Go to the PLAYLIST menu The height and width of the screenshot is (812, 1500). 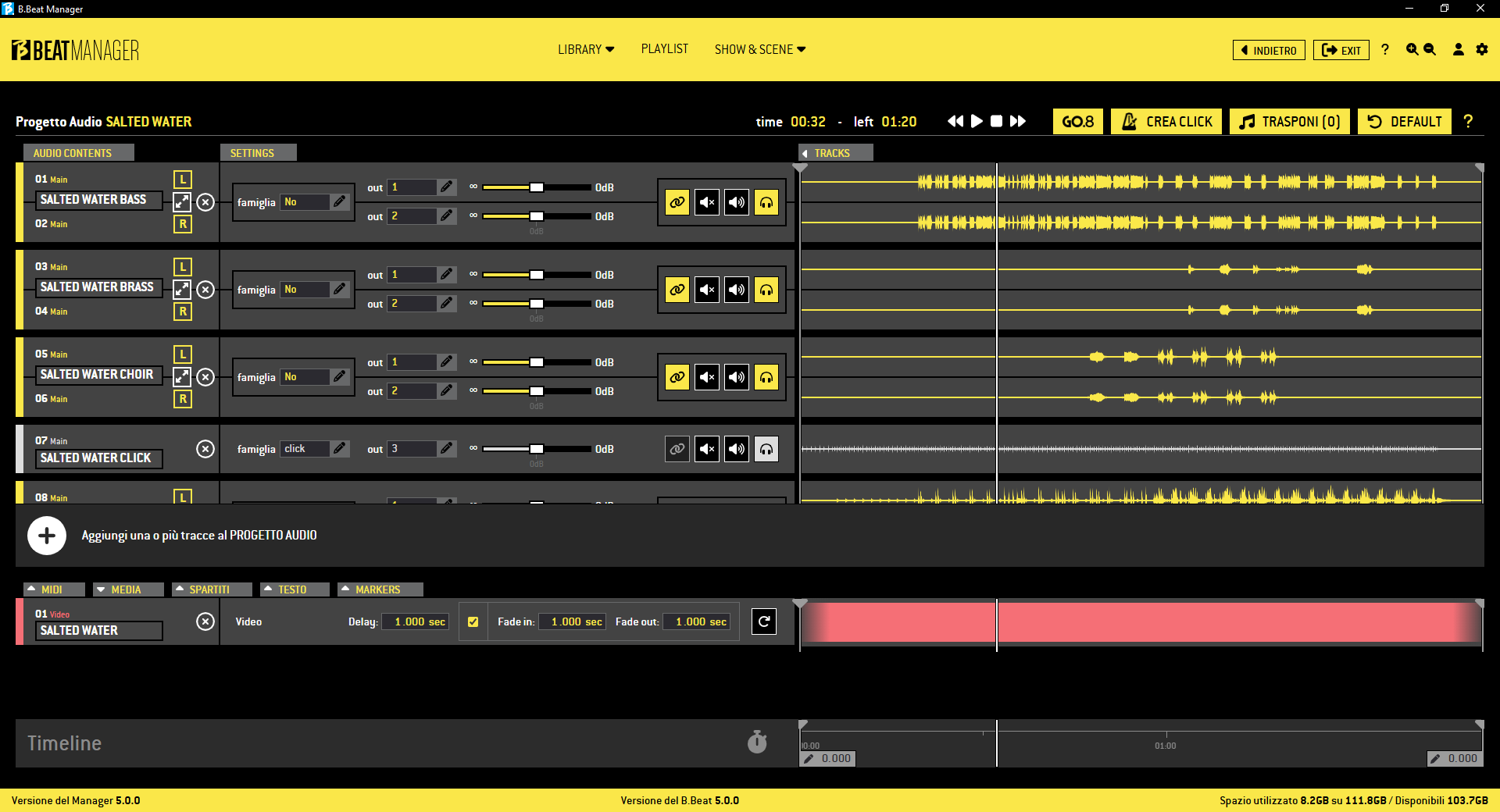pos(664,49)
